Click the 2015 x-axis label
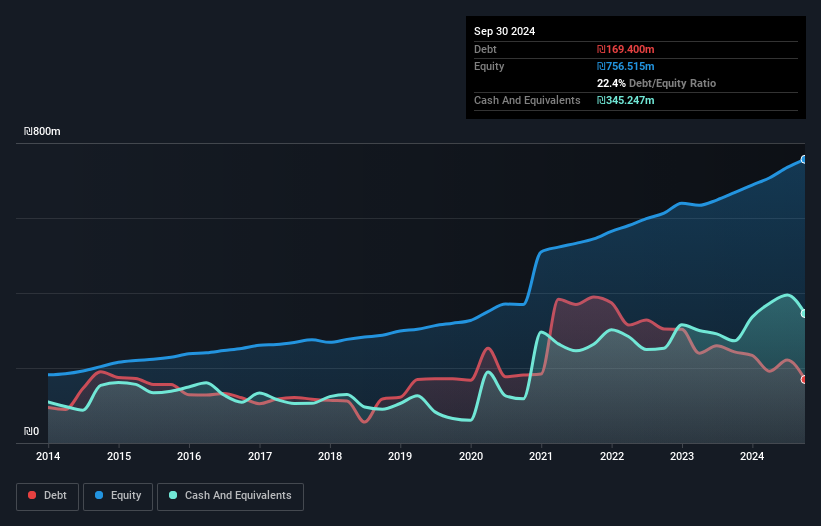821x526 pixels. 119,456
